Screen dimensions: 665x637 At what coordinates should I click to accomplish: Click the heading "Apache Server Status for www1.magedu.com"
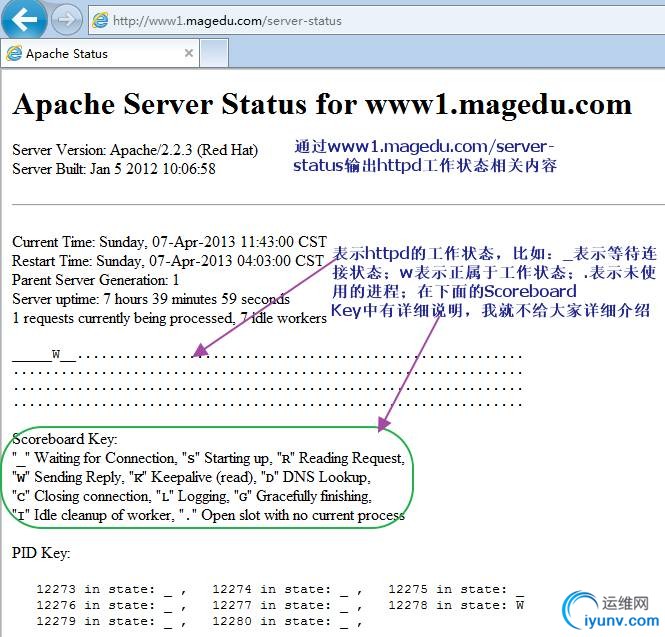pyautogui.click(x=322, y=104)
